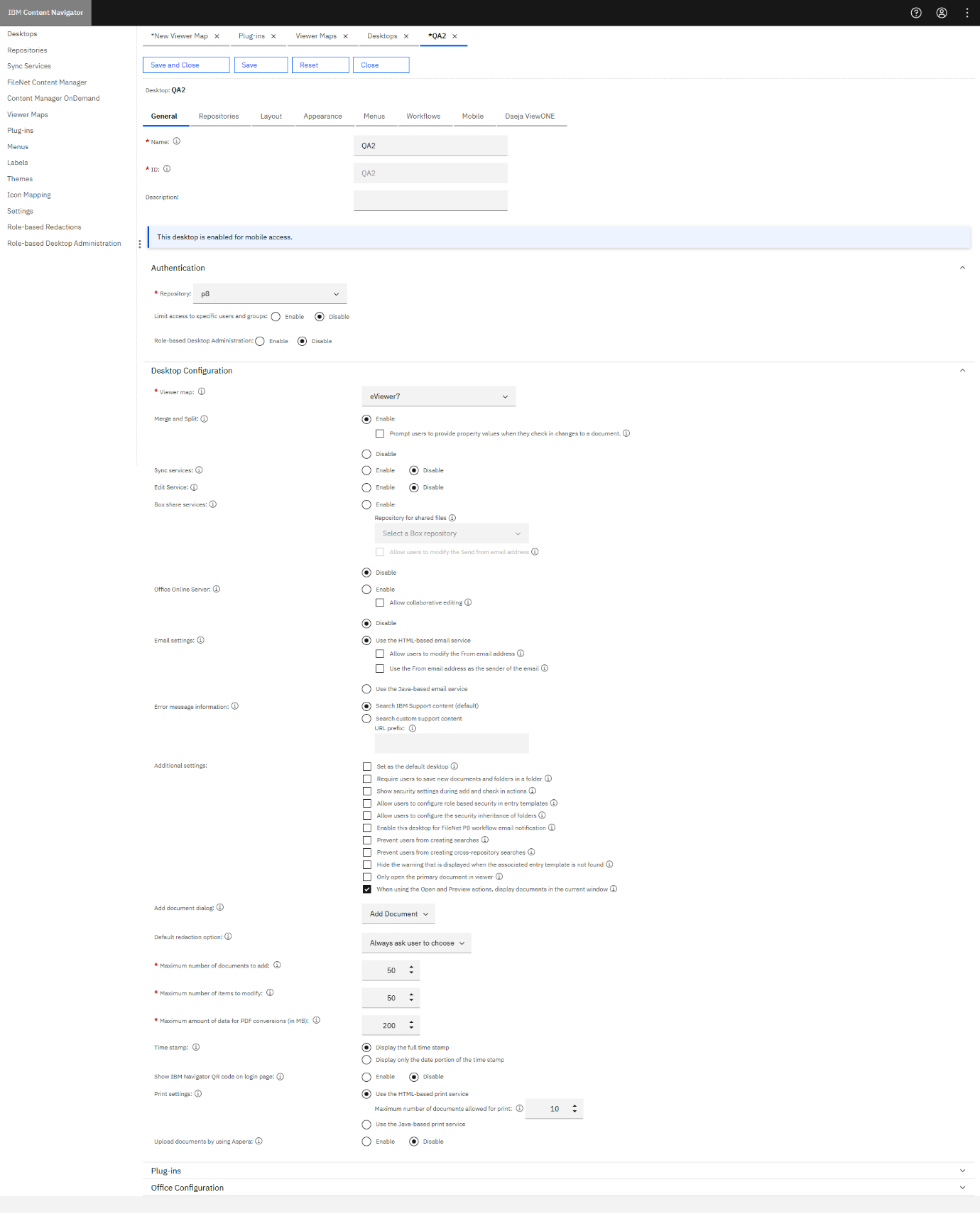
Task: Click info icon next to Name field
Action: [177, 141]
